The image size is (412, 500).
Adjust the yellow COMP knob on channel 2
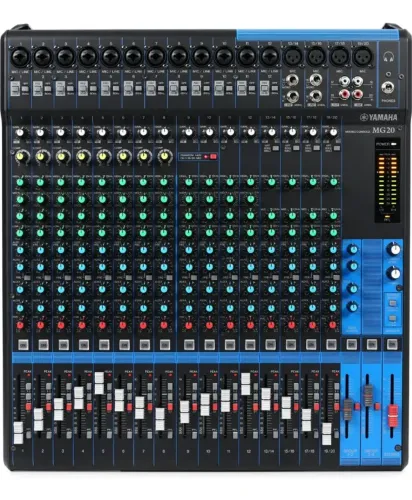tap(40, 156)
